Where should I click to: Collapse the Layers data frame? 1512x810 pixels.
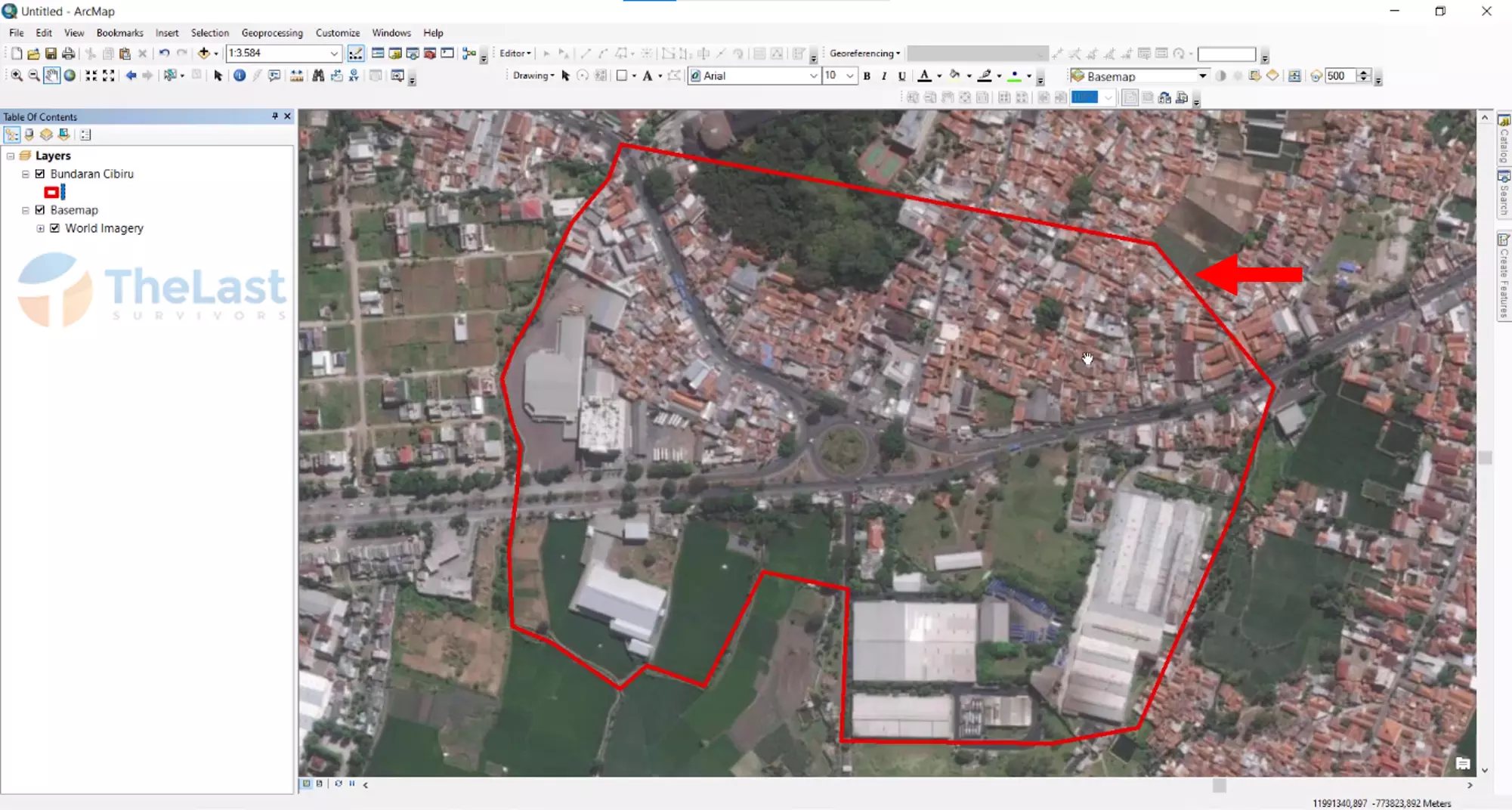[x=11, y=156]
